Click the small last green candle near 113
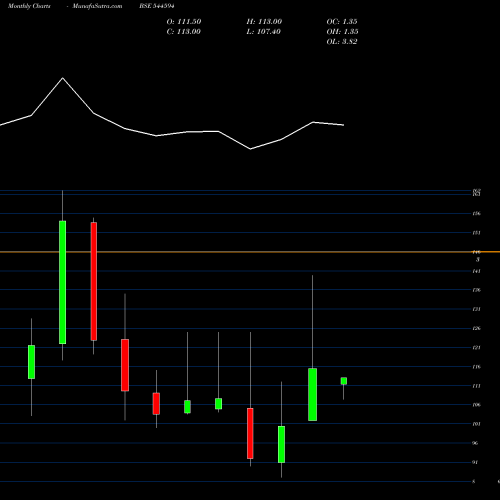Viewport: 500px width, 500px height. (344, 381)
